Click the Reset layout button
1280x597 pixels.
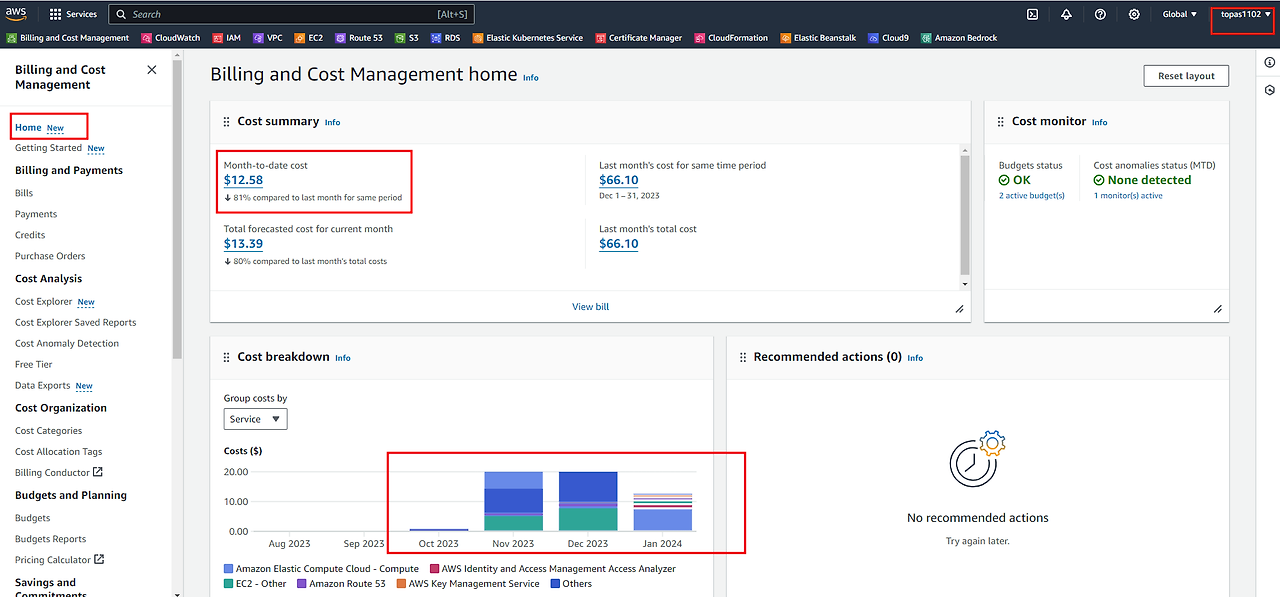click(1186, 76)
